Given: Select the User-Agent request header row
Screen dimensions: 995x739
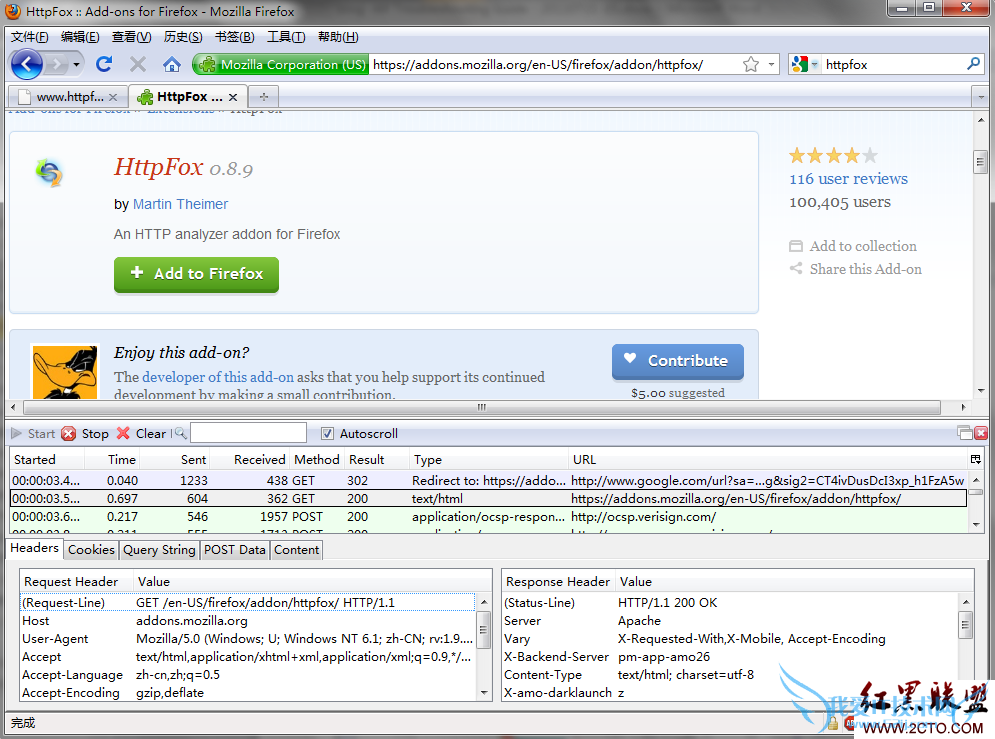Looking at the screenshot, I should [248, 639].
